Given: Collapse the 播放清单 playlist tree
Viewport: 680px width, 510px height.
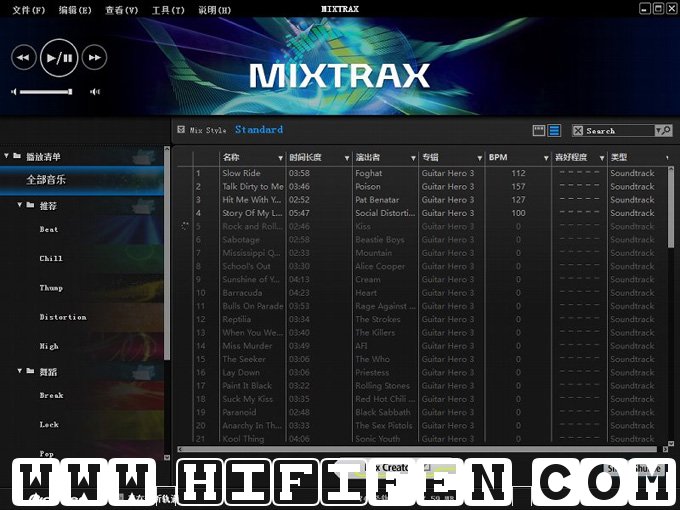Looking at the screenshot, I should tap(7, 156).
